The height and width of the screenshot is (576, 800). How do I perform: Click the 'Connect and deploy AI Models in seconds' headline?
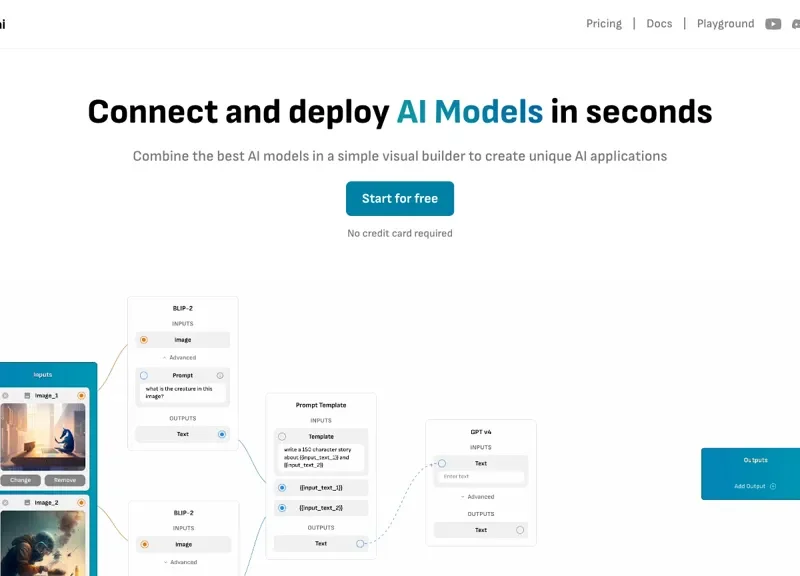coord(400,112)
